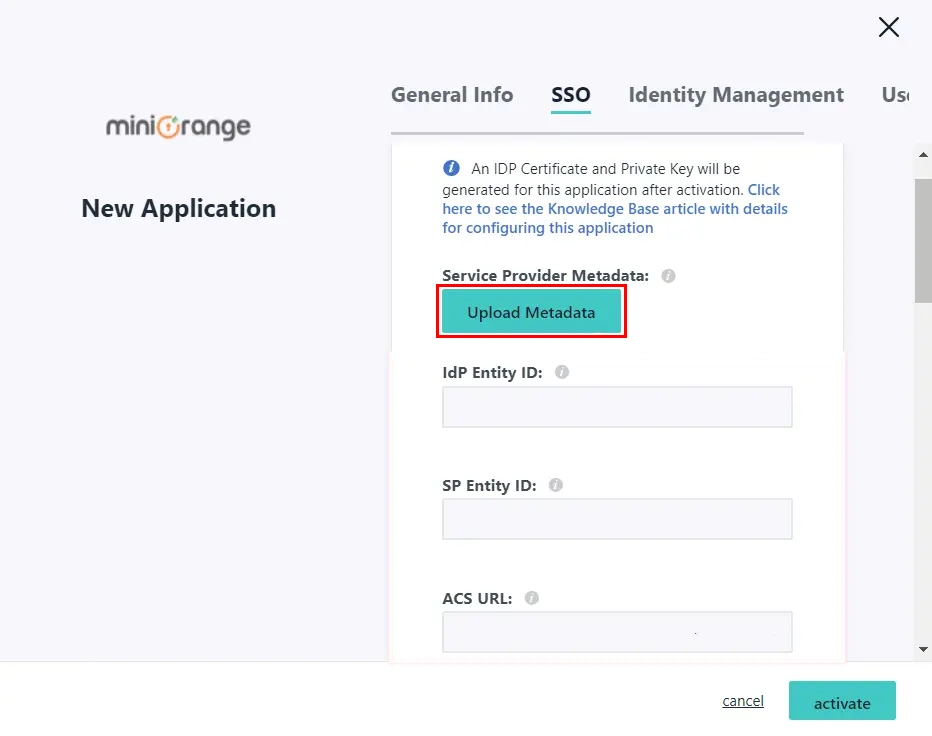Viewport: 932px width, 736px height.
Task: Click the vertical scrollbar thumb
Action: pyautogui.click(x=923, y=241)
